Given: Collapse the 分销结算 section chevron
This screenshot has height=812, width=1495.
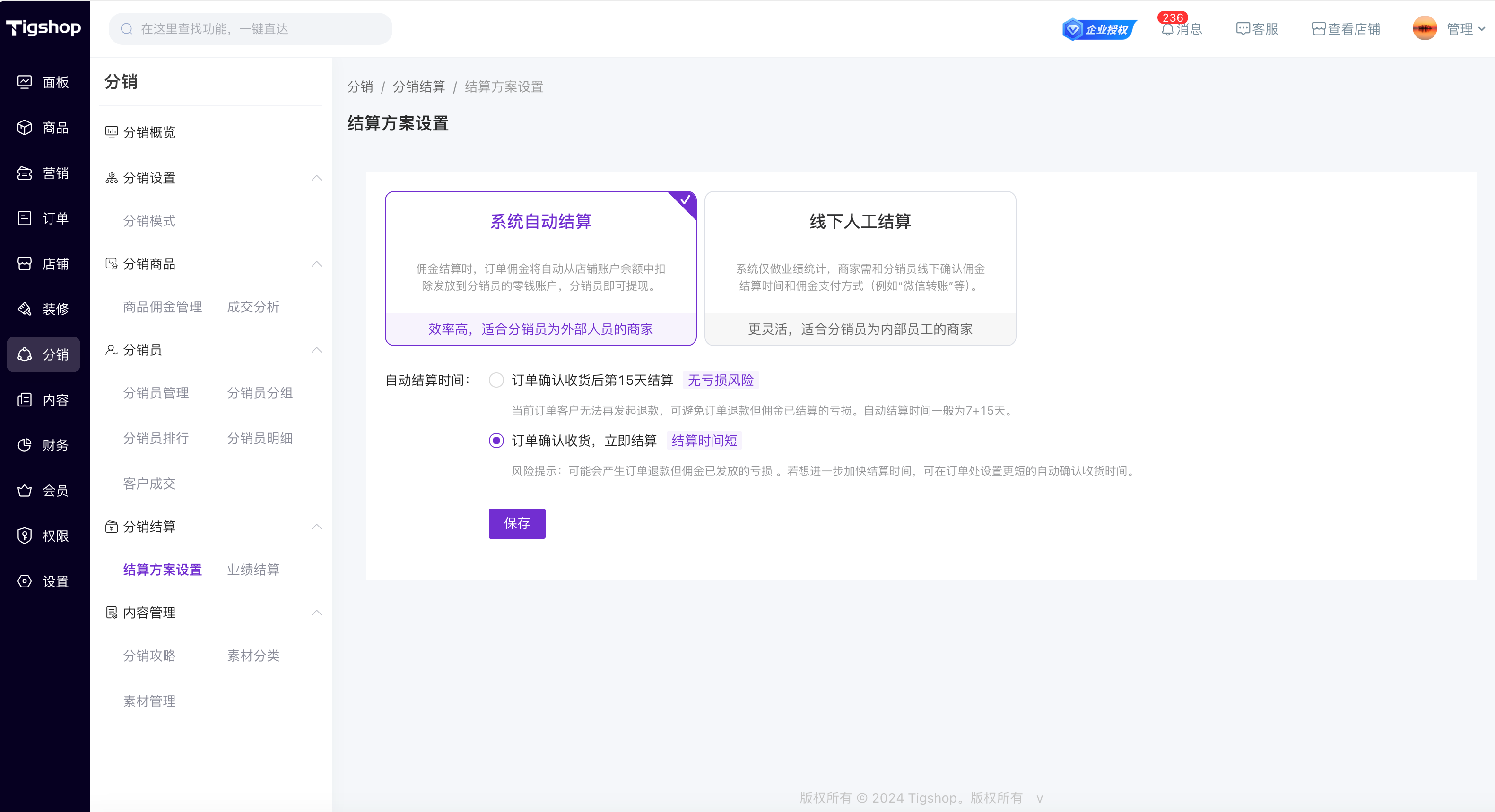Looking at the screenshot, I should click(x=317, y=527).
